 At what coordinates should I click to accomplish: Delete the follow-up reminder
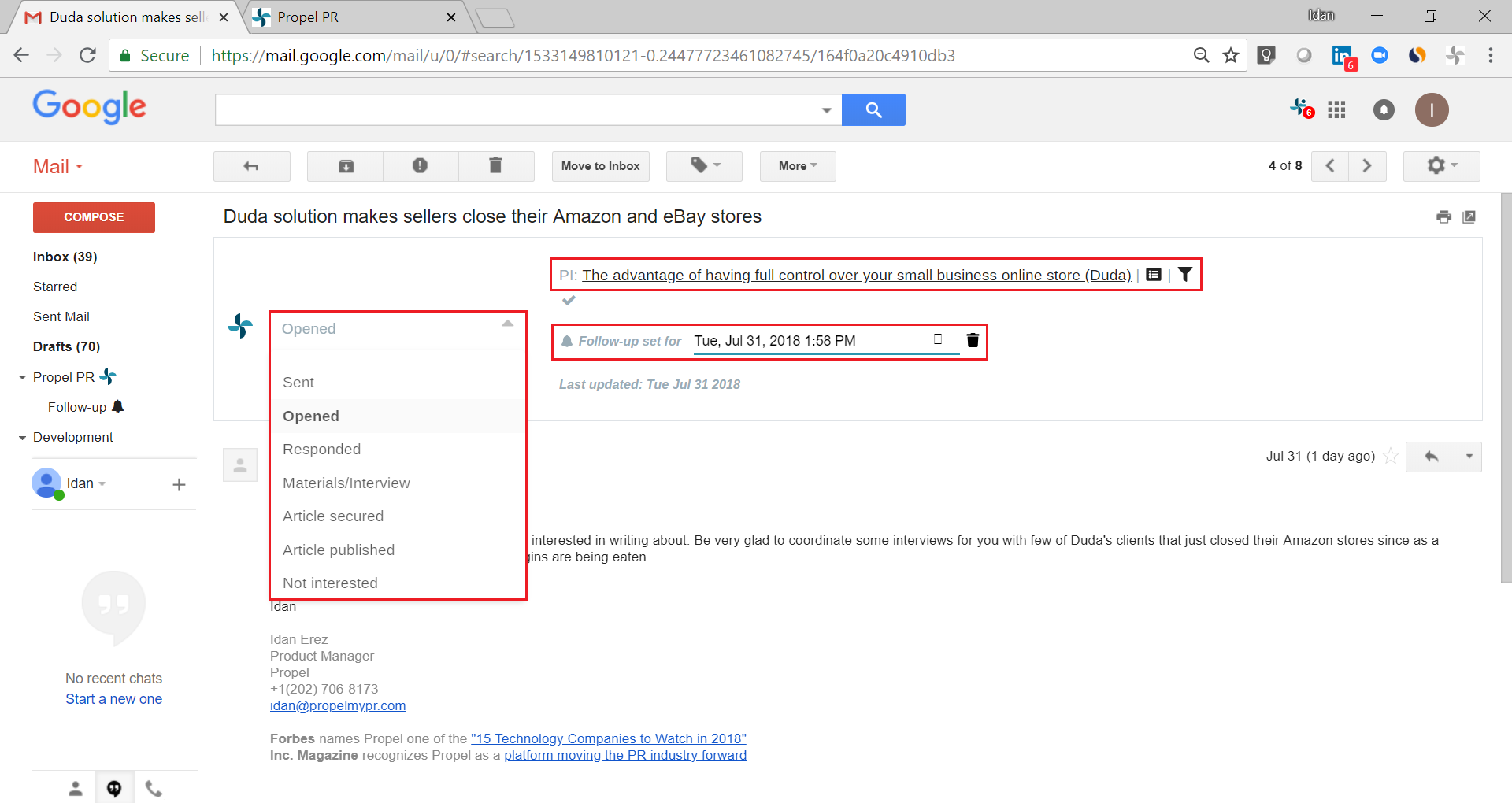click(x=973, y=340)
